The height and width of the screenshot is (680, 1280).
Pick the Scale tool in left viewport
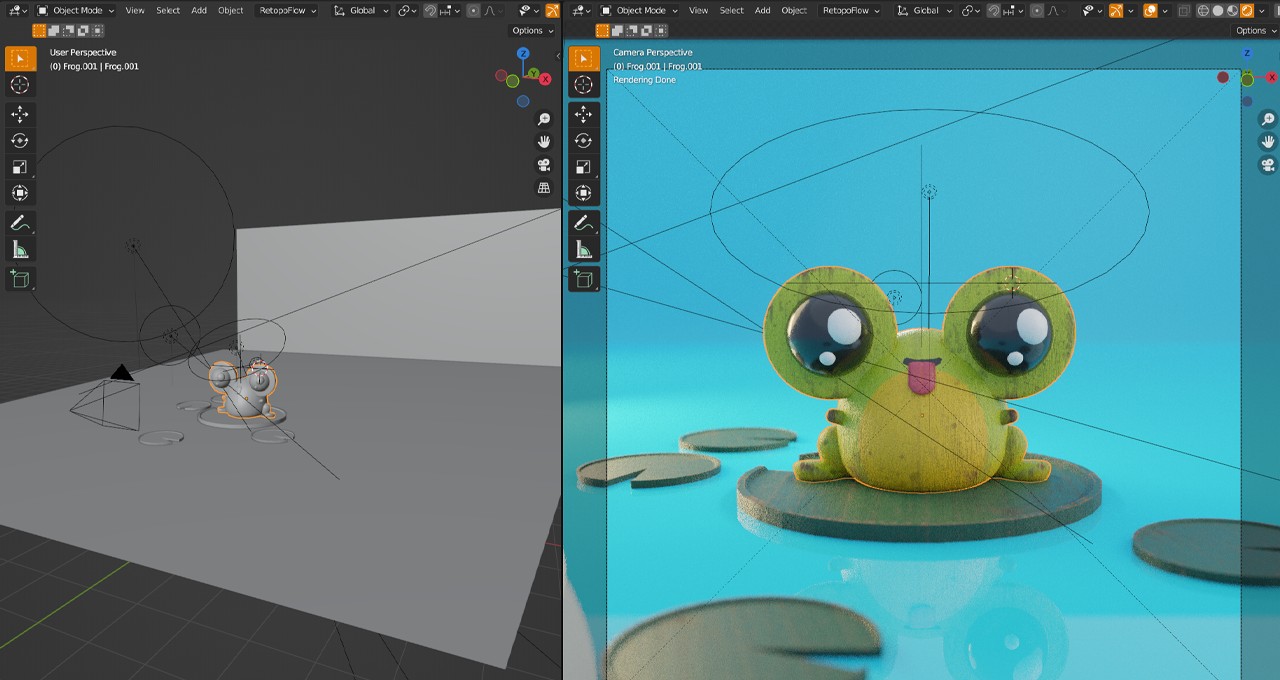tap(20, 167)
